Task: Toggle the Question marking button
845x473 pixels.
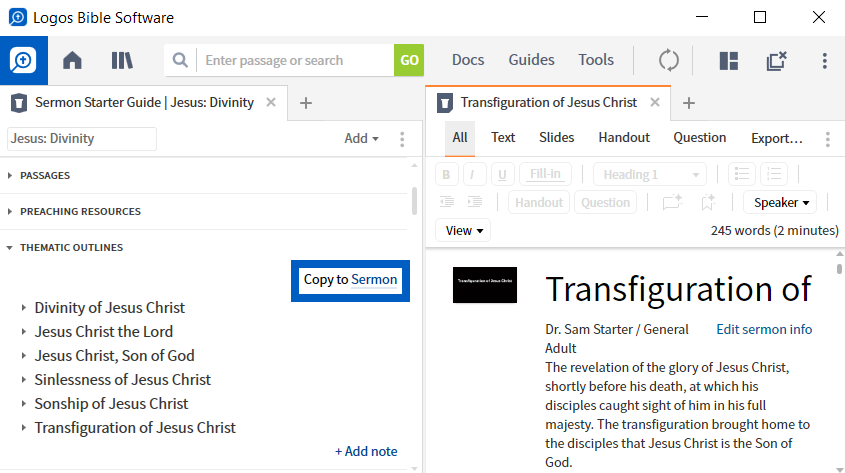Action: pos(605,202)
